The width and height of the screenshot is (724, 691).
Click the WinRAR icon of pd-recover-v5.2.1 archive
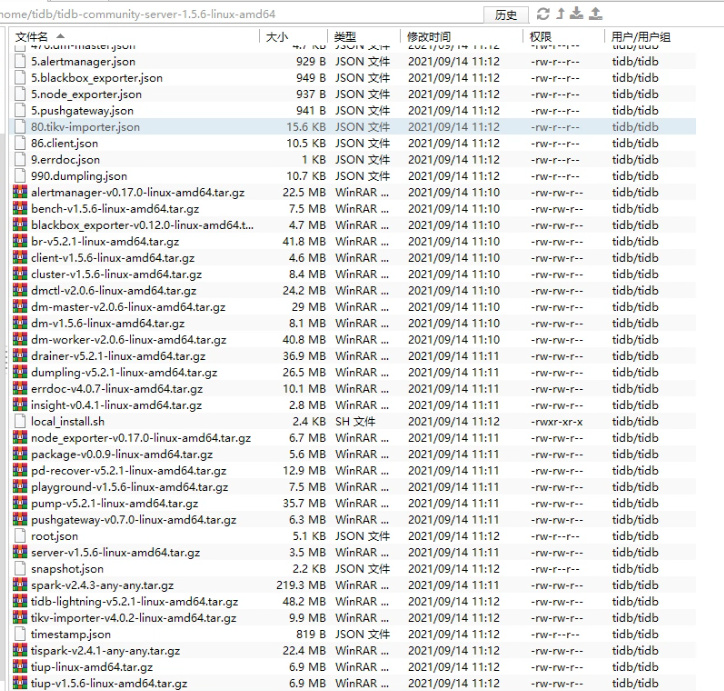20,470
